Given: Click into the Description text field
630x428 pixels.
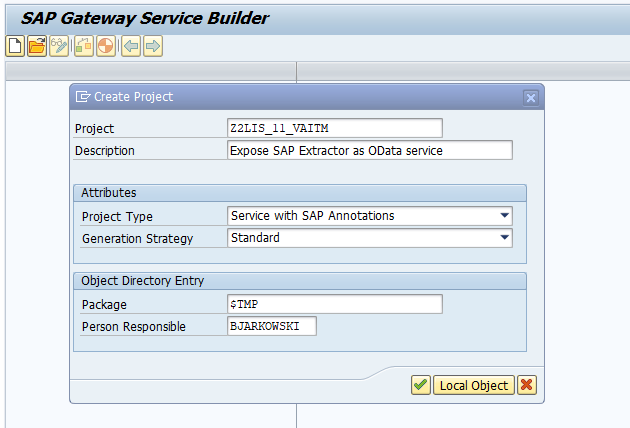Looking at the screenshot, I should pyautogui.click(x=370, y=150).
